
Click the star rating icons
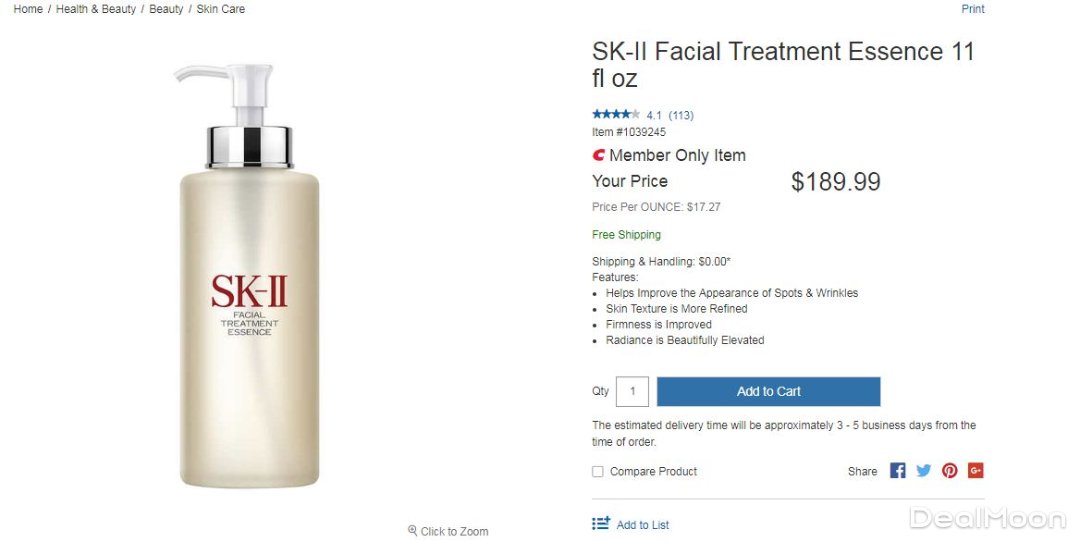[615, 115]
